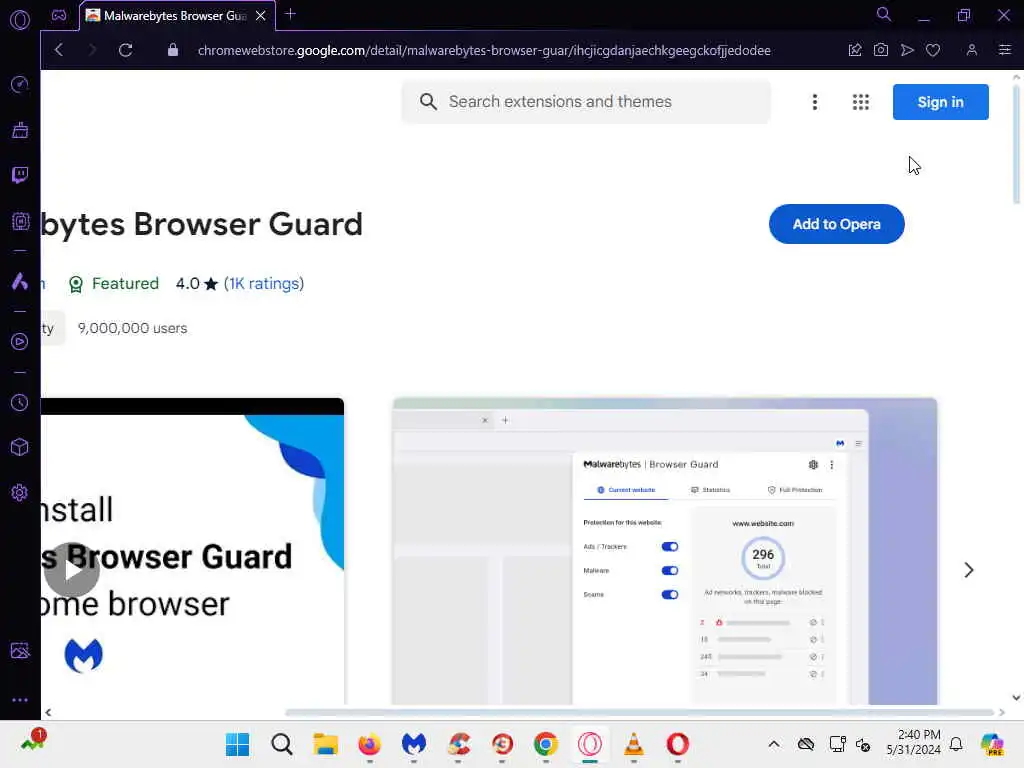1024x768 pixels.
Task: Click the edit page icon in address bar
Action: point(854,50)
